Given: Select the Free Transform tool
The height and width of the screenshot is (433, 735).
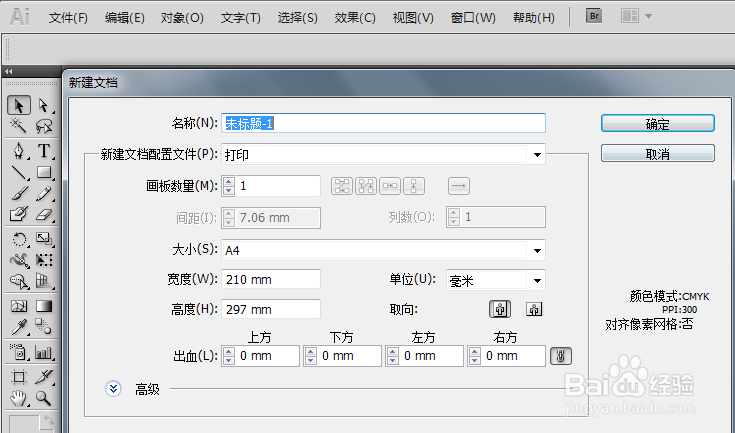Looking at the screenshot, I should [x=44, y=260].
